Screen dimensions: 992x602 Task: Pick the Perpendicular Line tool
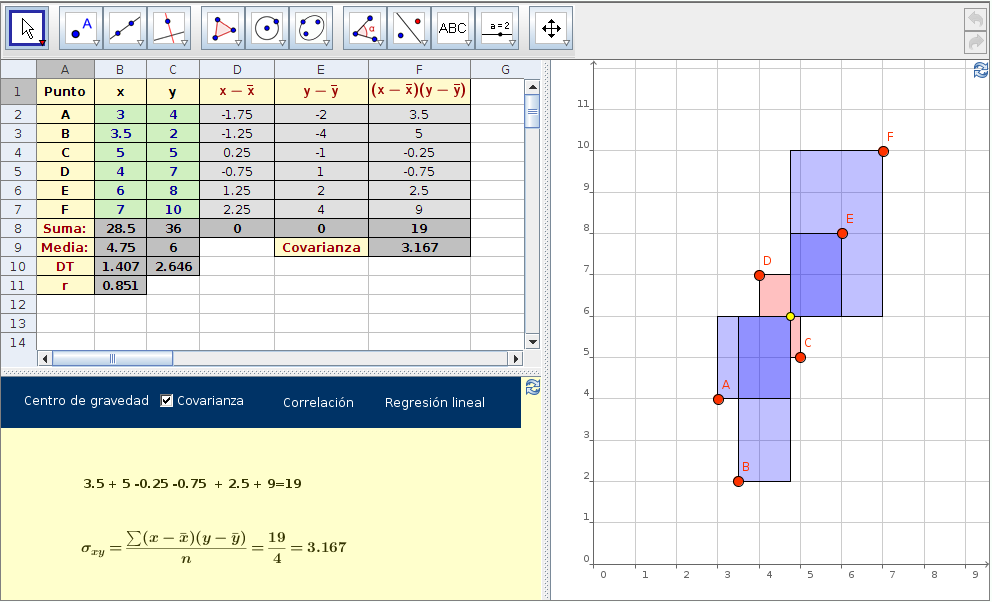tap(169, 28)
